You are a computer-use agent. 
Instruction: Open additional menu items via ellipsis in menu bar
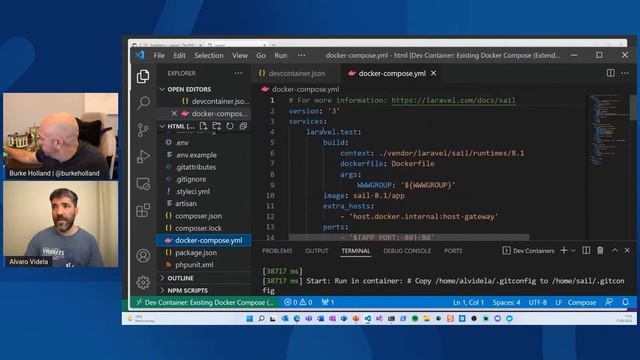tap(301, 55)
